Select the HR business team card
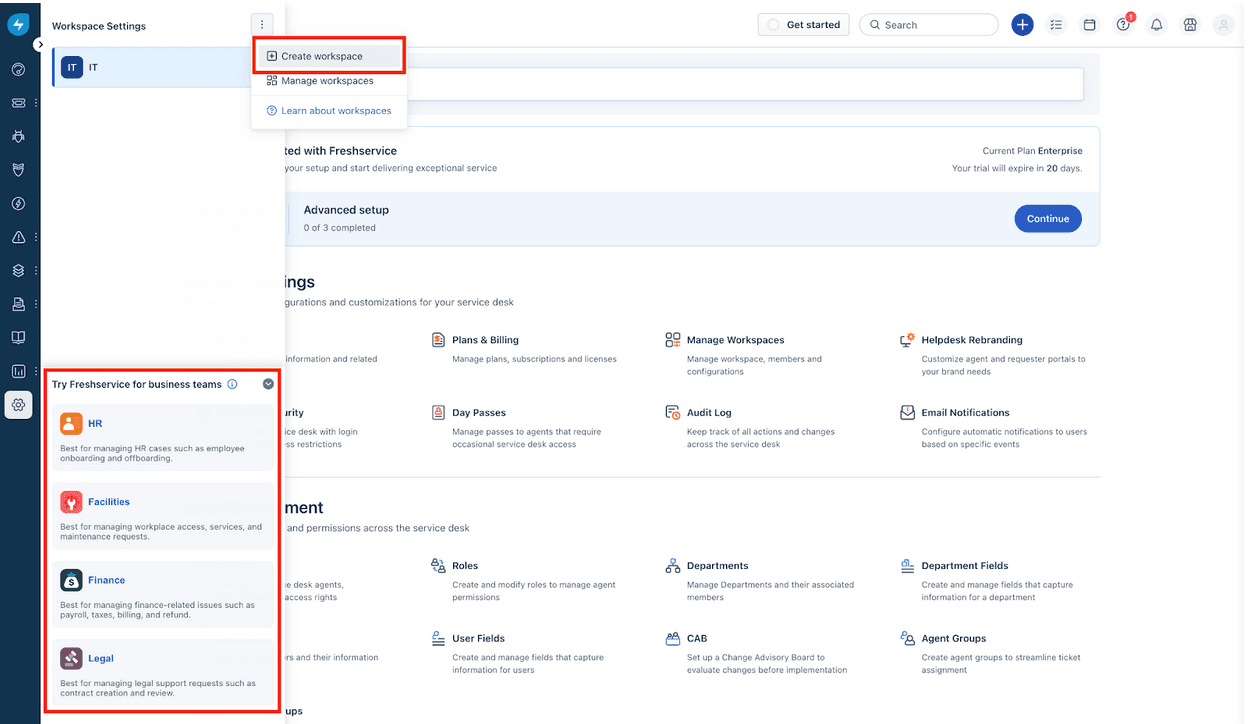 [x=162, y=438]
